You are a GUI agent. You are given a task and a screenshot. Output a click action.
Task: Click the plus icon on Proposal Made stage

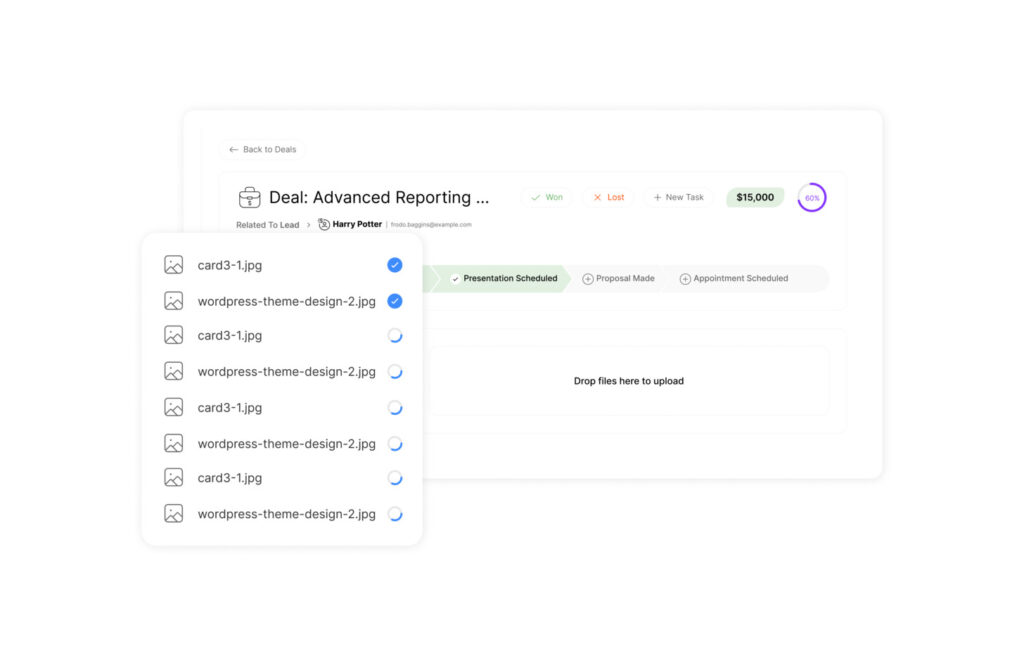point(588,279)
